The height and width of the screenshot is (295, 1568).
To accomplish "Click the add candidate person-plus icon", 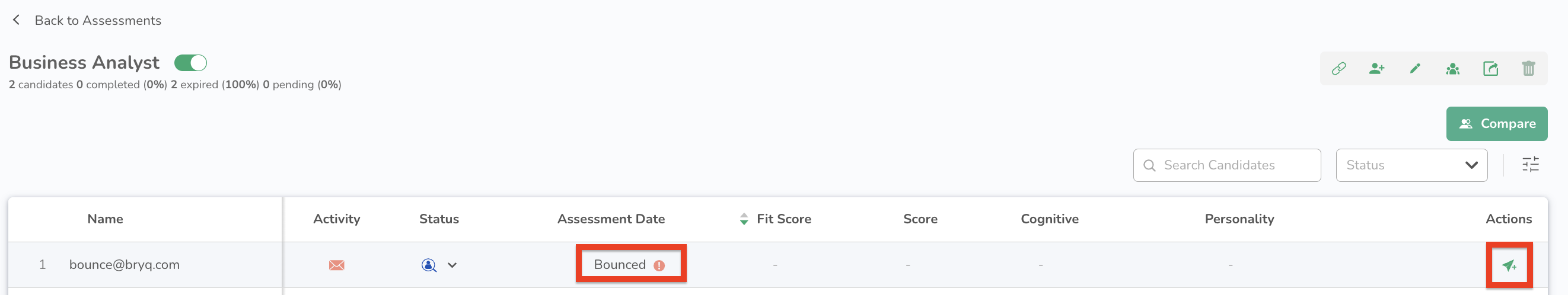I will 1376,69.
